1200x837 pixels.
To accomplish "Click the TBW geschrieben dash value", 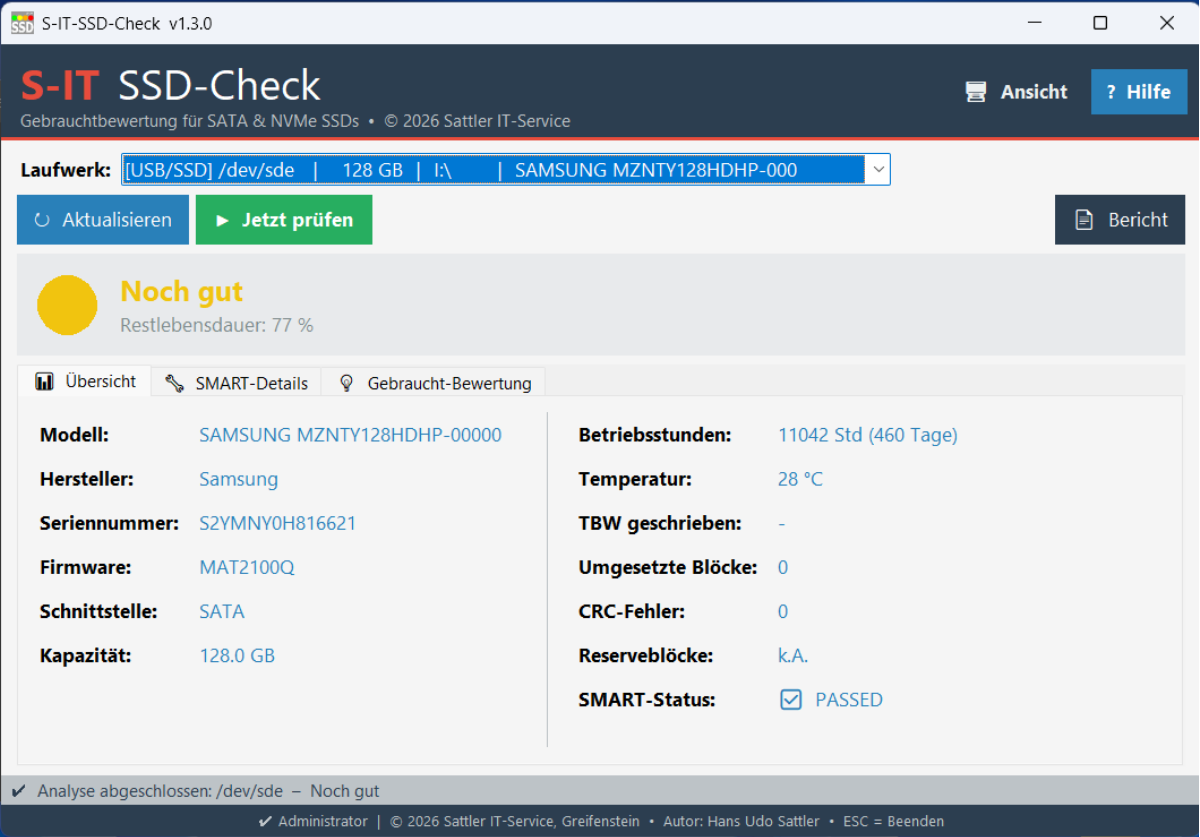I will pyautogui.click(x=782, y=523).
